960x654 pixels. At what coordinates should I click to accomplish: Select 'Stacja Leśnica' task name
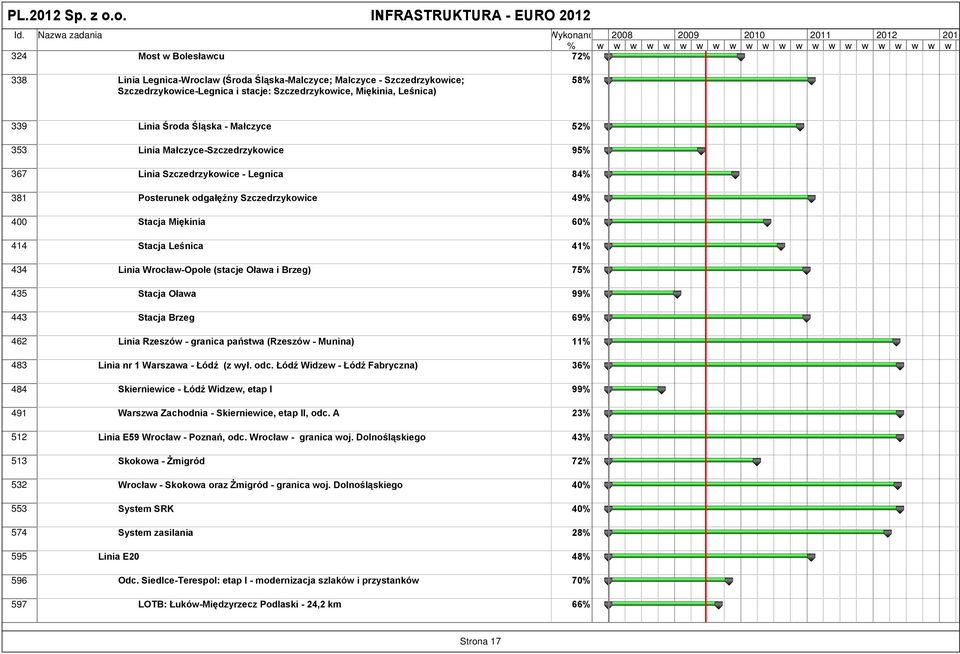(170, 246)
